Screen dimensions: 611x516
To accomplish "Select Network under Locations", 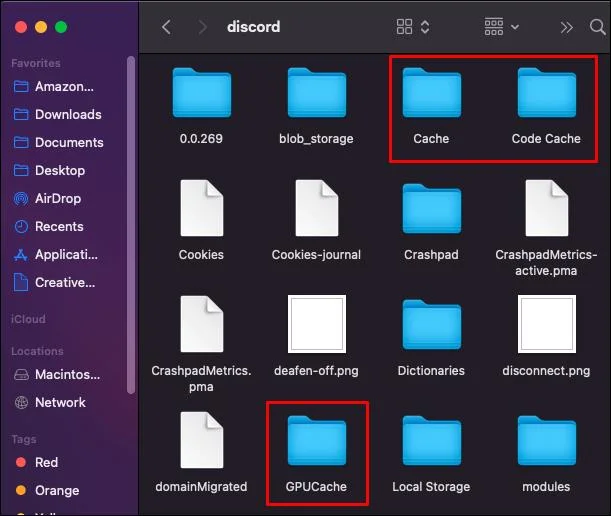I will click(49, 402).
